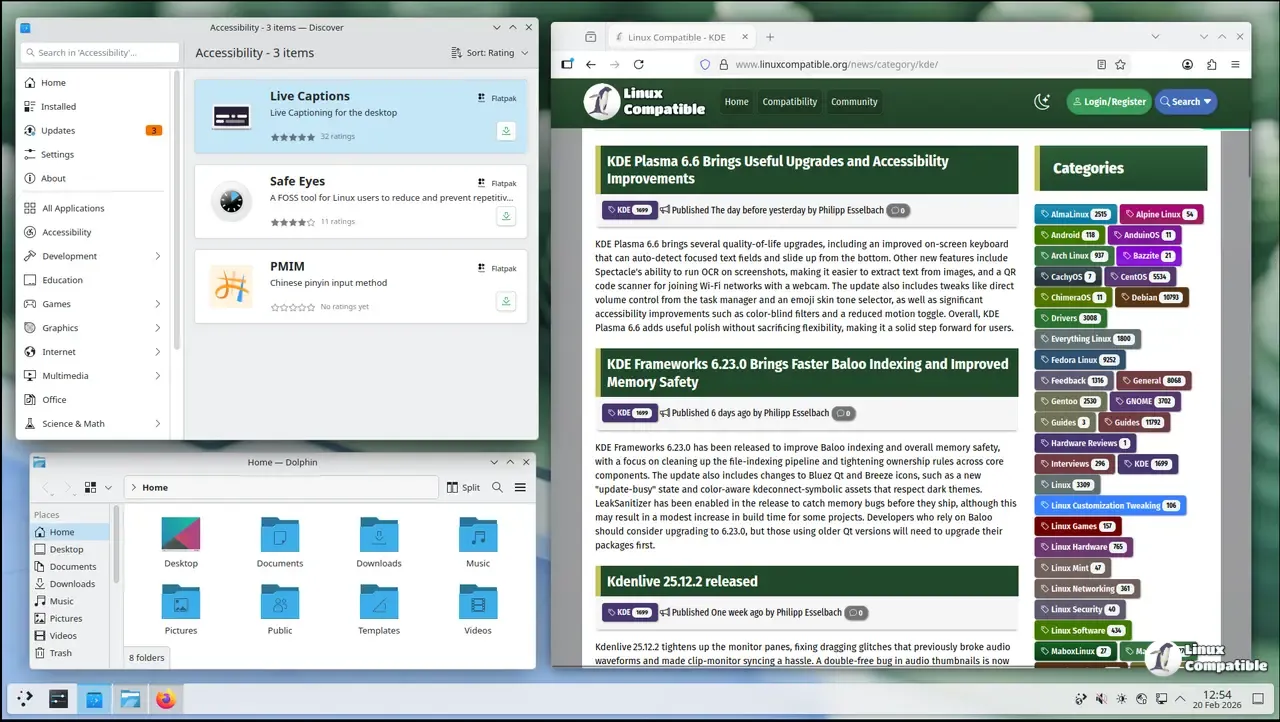Toggle Split view in Dolphin
This screenshot has width=1280, height=722.
click(462, 488)
